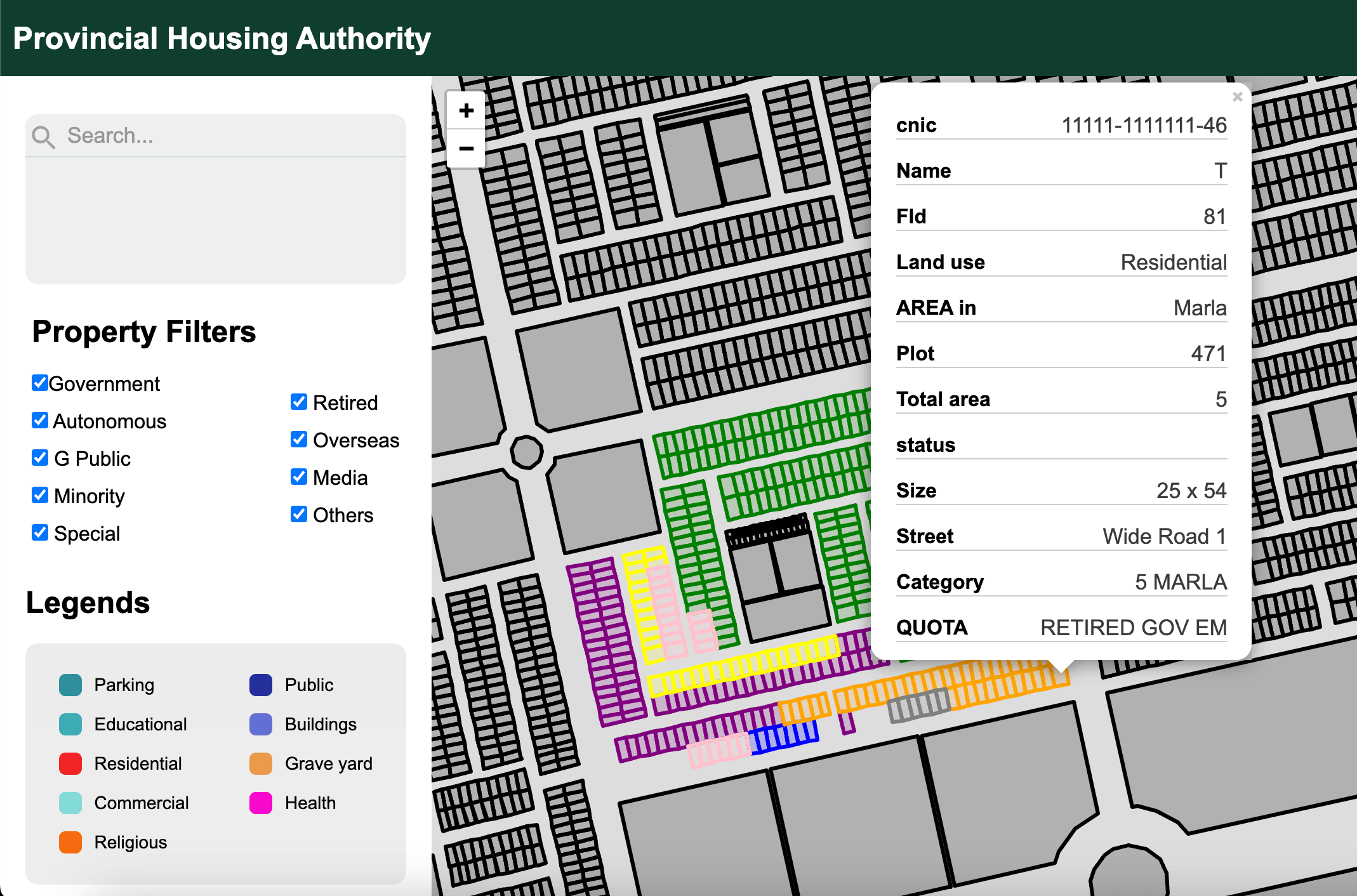
Task: Click the teal Parking legend swatch
Action: coord(70,685)
